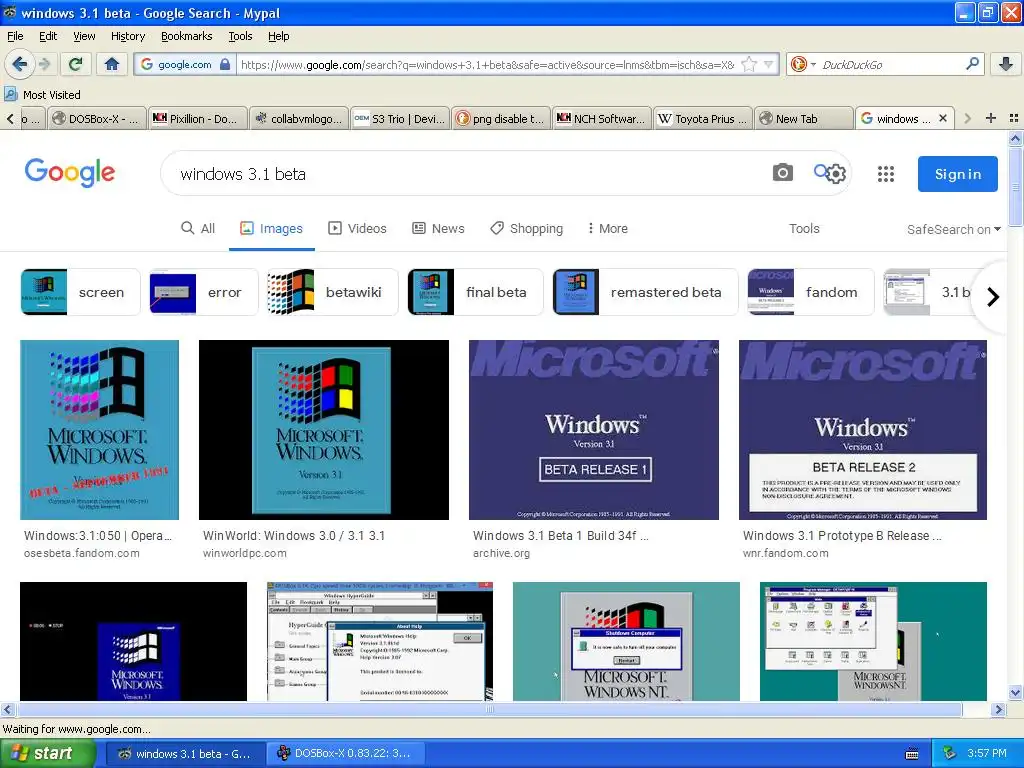Open the Help menu
This screenshot has width=1024, height=768.
click(x=278, y=36)
